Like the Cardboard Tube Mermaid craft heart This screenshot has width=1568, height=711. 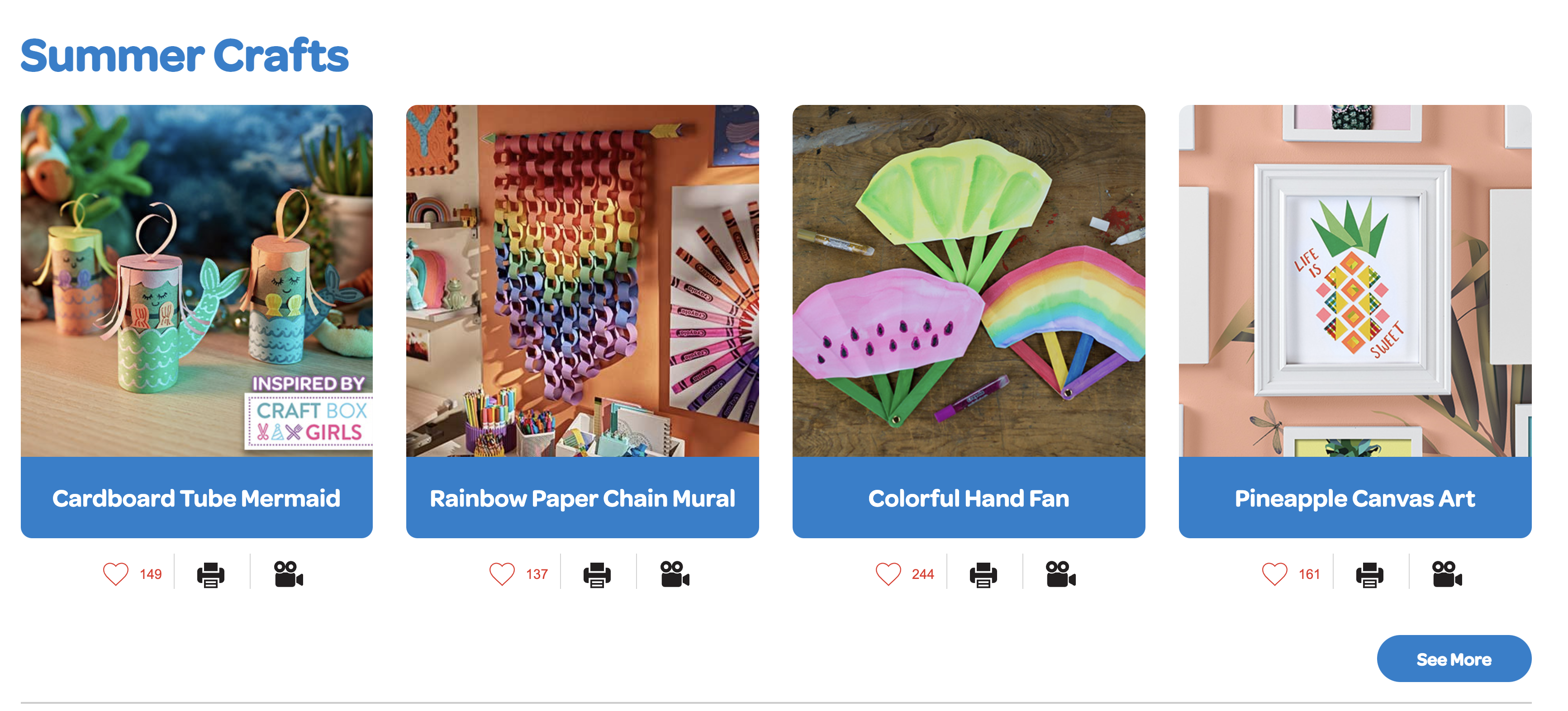[x=116, y=574]
